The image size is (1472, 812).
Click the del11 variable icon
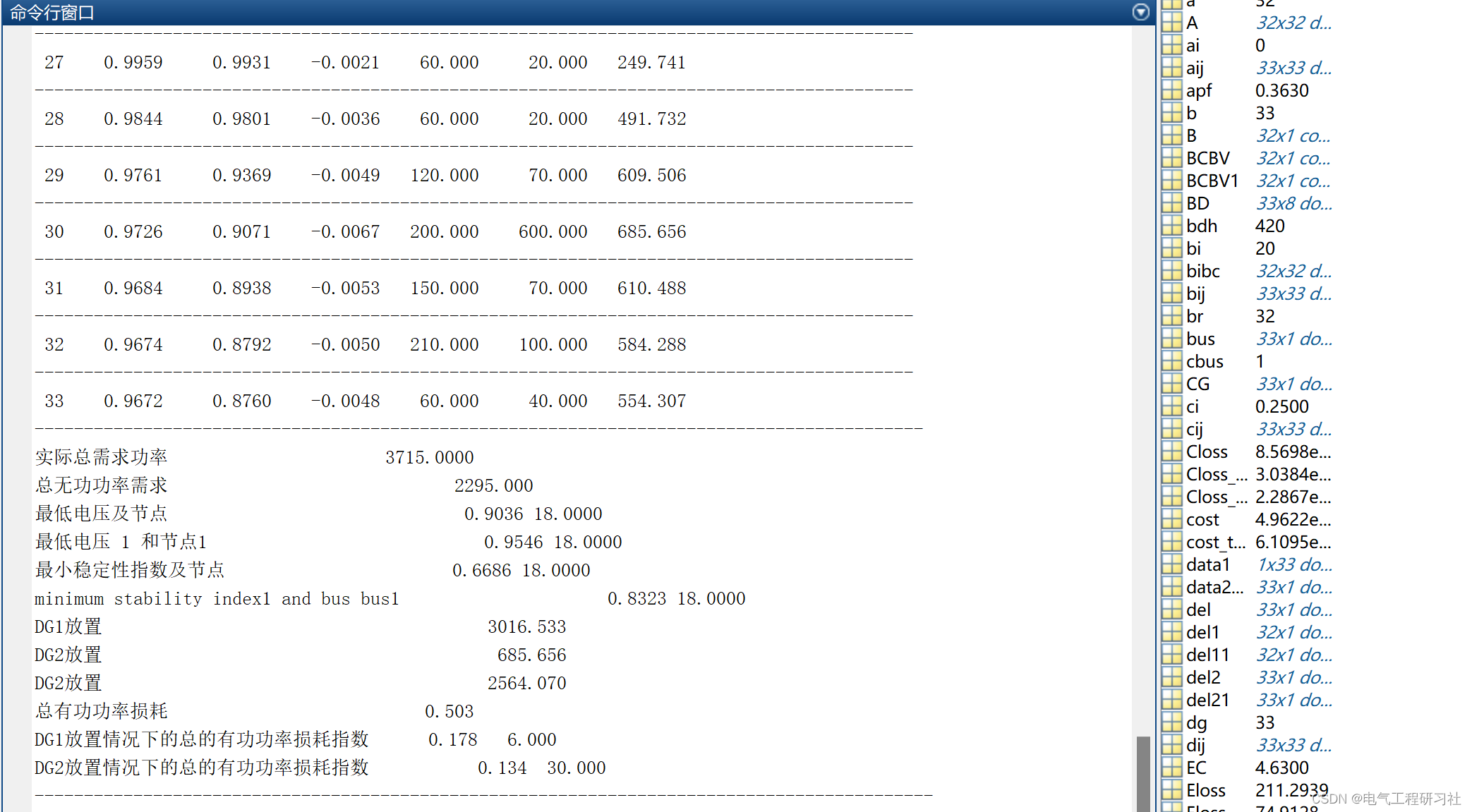click(x=1172, y=655)
